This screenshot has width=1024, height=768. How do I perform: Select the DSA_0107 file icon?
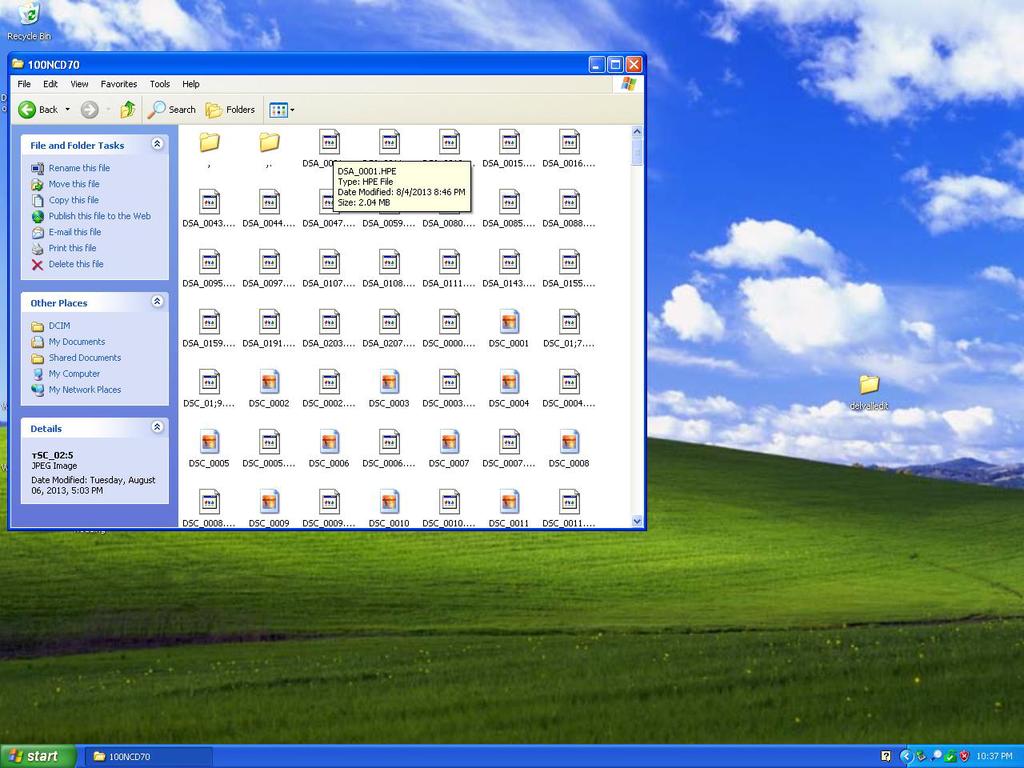point(329,262)
